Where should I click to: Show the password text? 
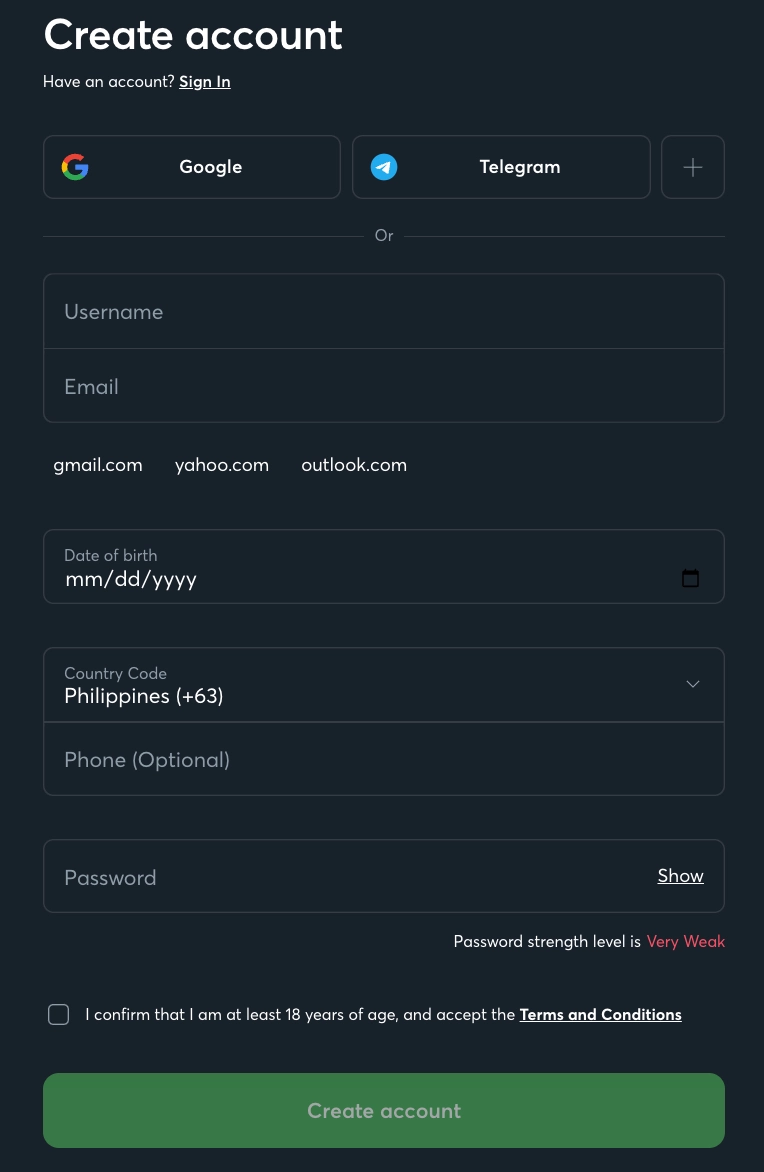click(680, 875)
